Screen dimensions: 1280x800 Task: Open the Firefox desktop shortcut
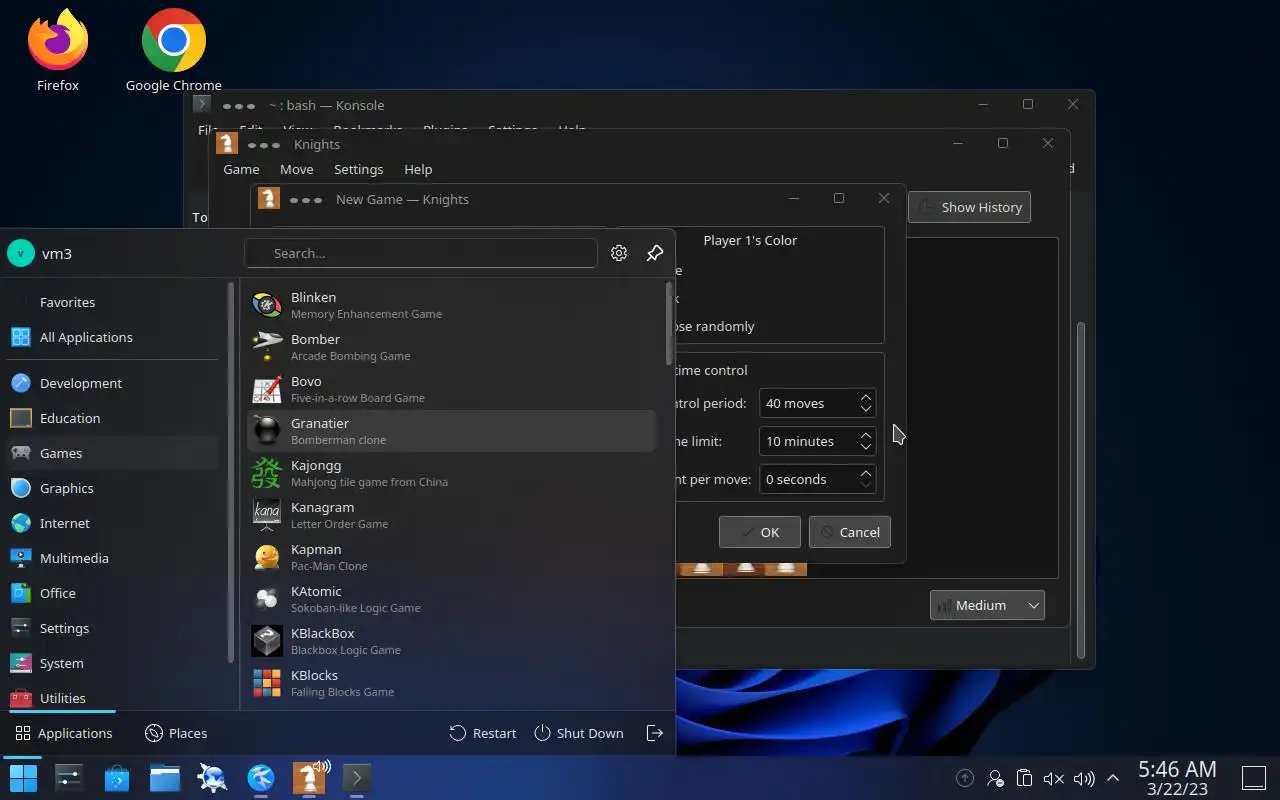[57, 50]
